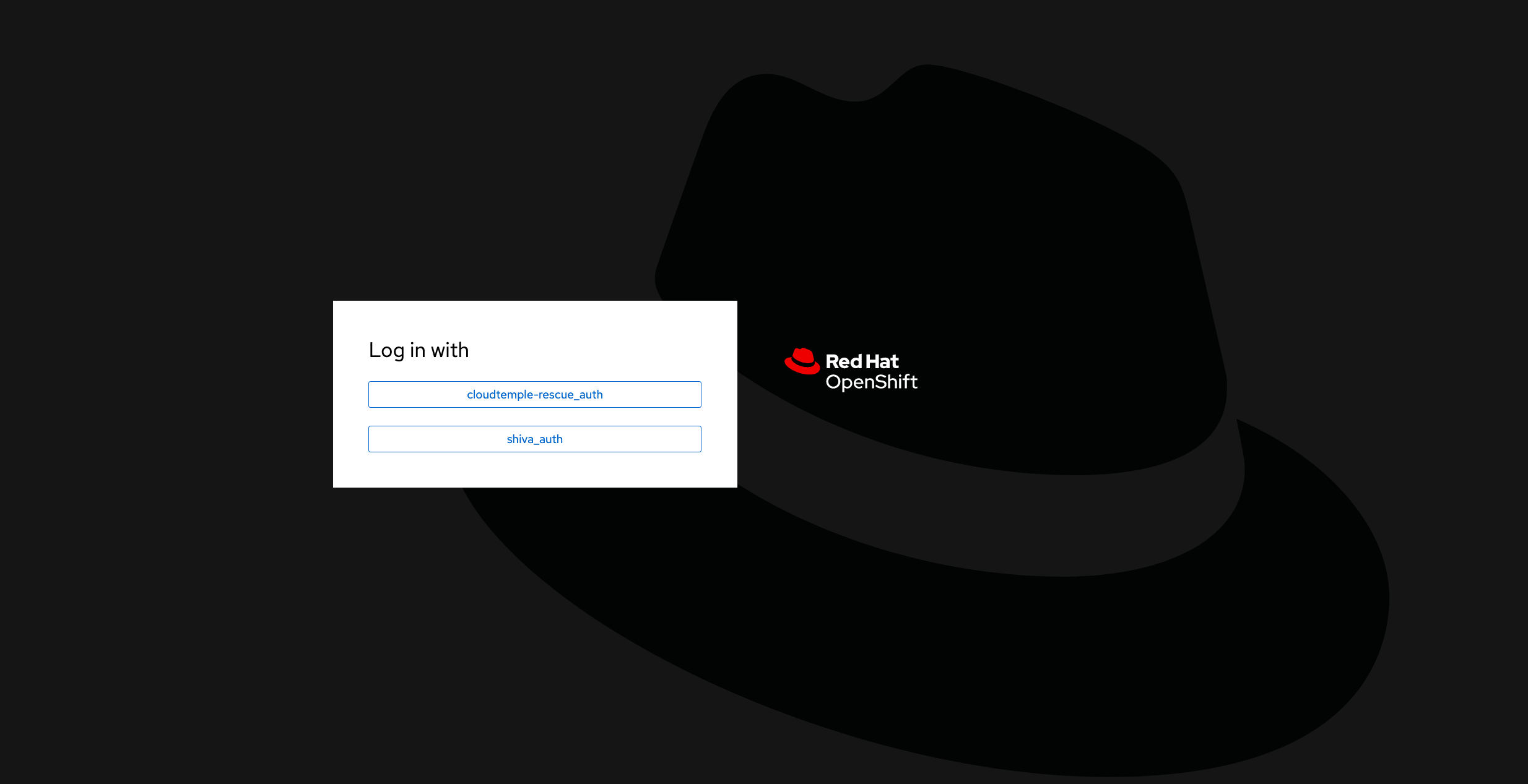This screenshot has height=784, width=1528.
Task: Tap the gray hat band in background
Action: point(1053,526)
